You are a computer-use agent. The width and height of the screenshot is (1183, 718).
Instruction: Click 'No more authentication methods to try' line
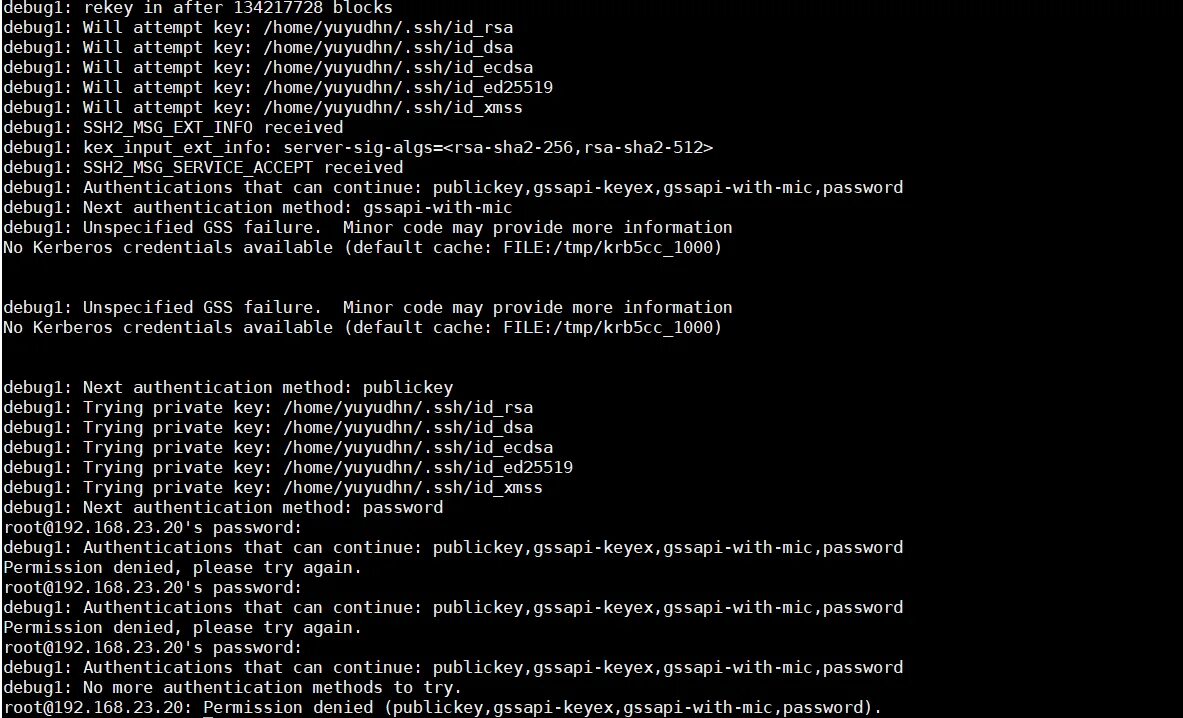click(232, 688)
